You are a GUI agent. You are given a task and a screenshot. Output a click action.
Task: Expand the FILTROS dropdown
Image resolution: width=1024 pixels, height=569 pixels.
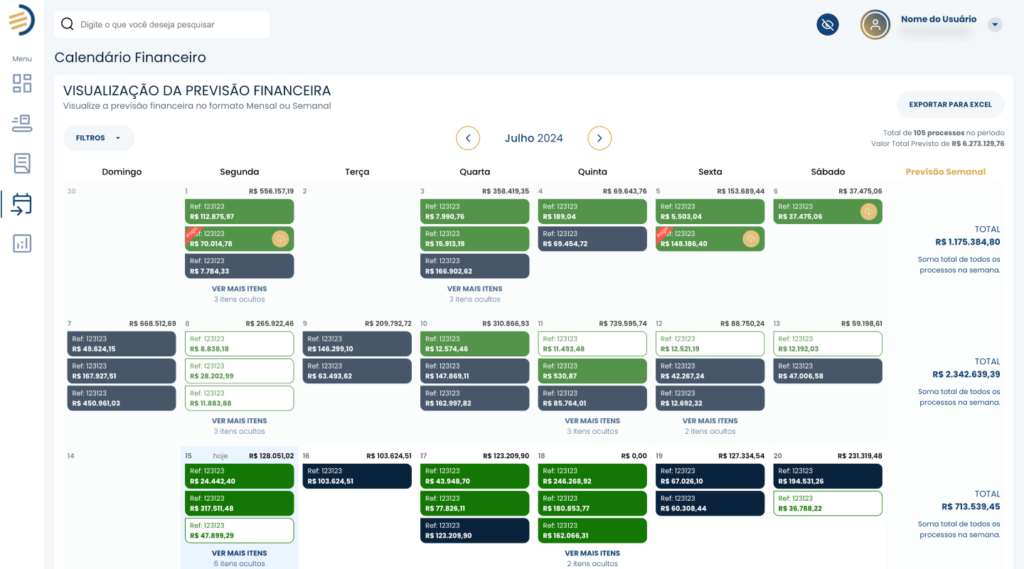click(x=98, y=138)
